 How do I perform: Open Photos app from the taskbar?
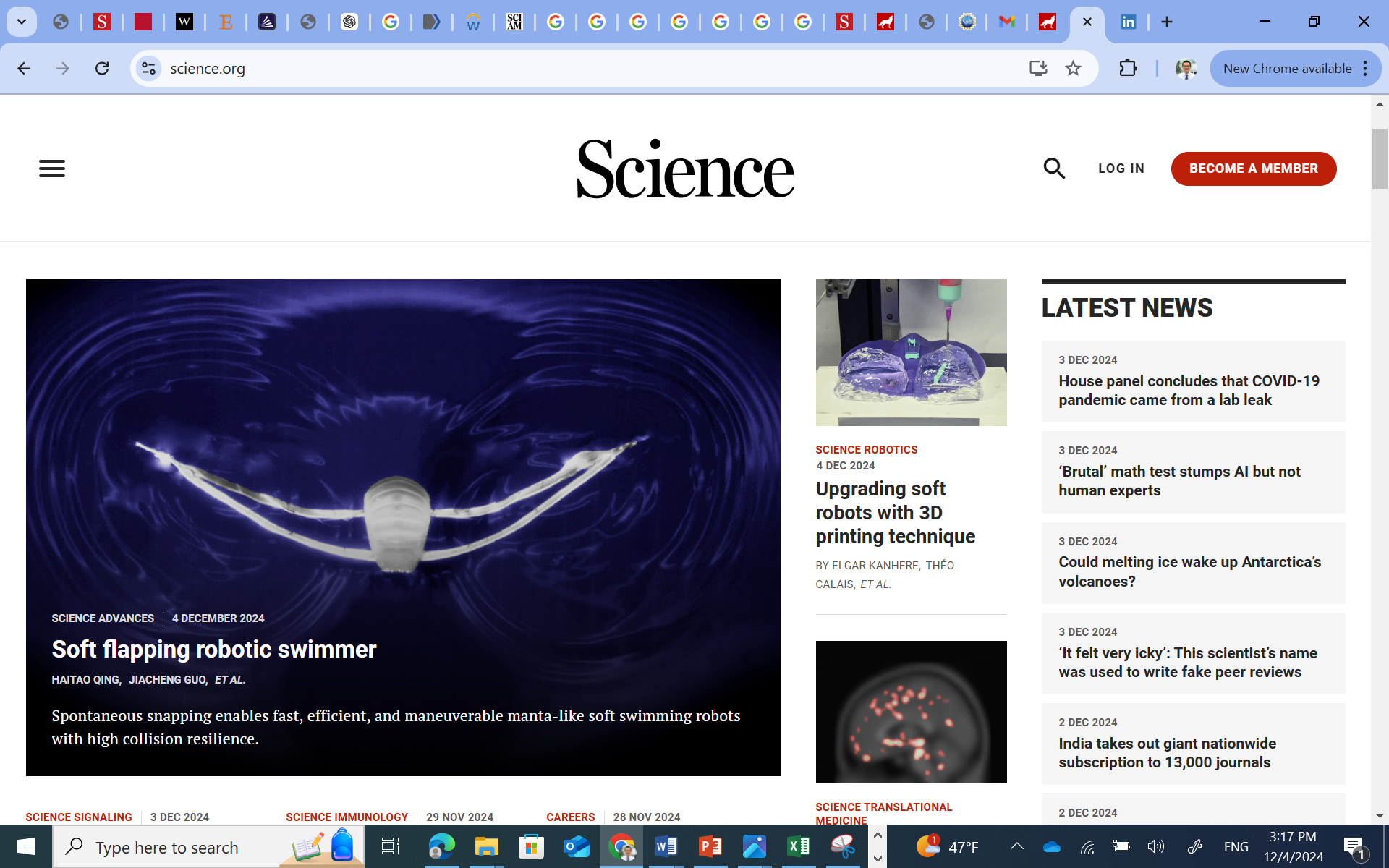[754, 846]
